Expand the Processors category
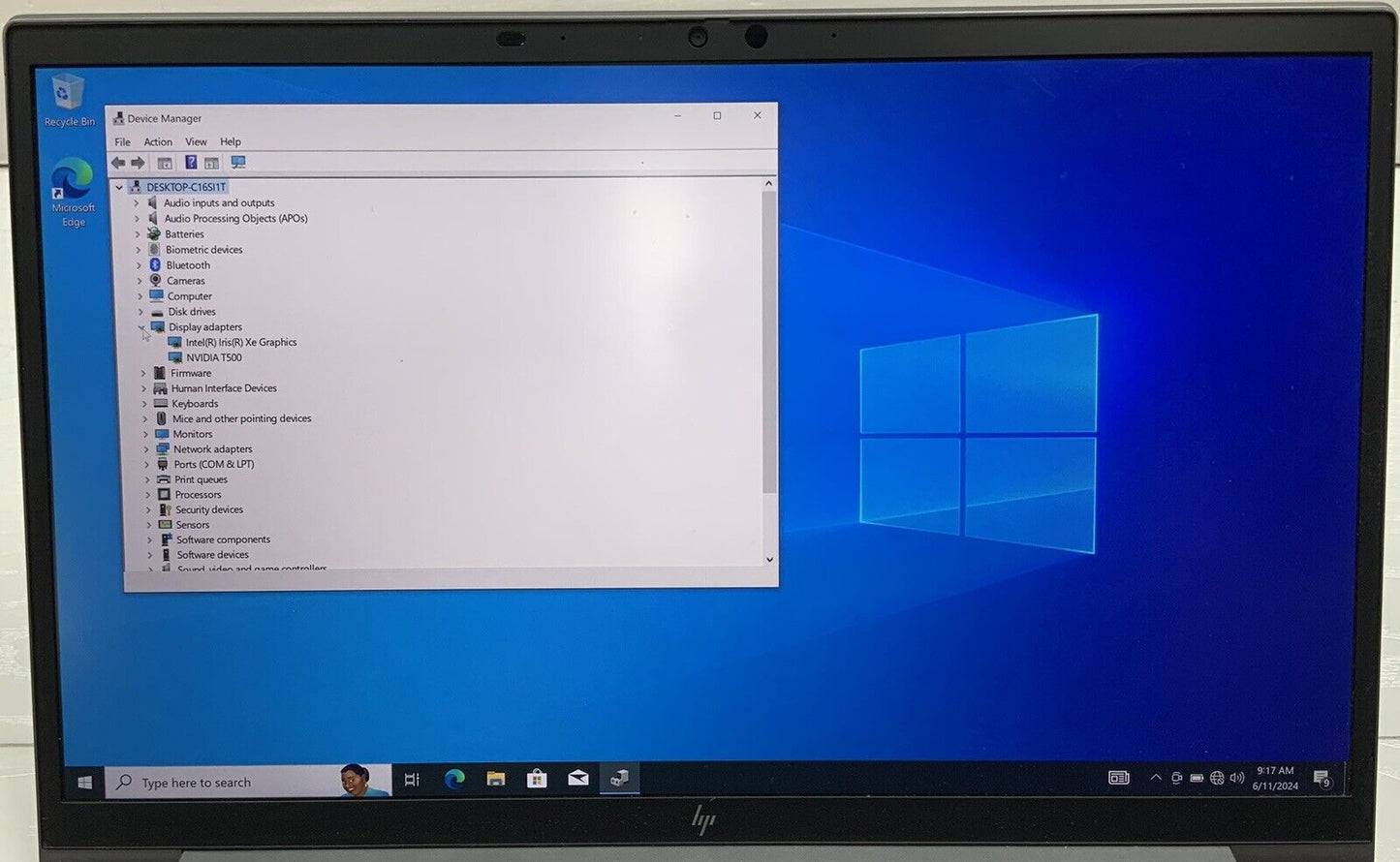Image resolution: width=1400 pixels, height=862 pixels. coord(148,495)
